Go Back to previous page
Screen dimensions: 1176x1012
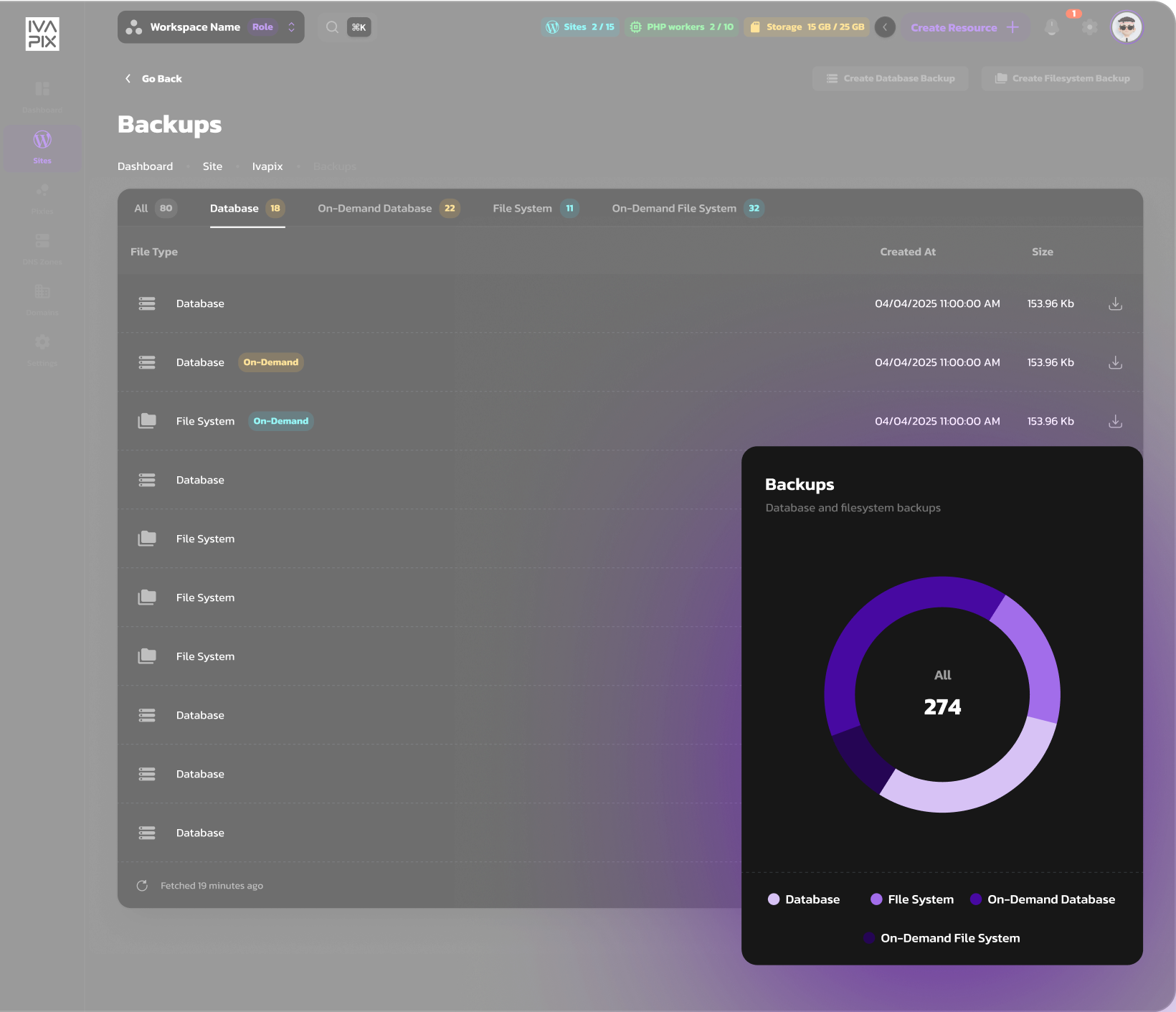(153, 78)
